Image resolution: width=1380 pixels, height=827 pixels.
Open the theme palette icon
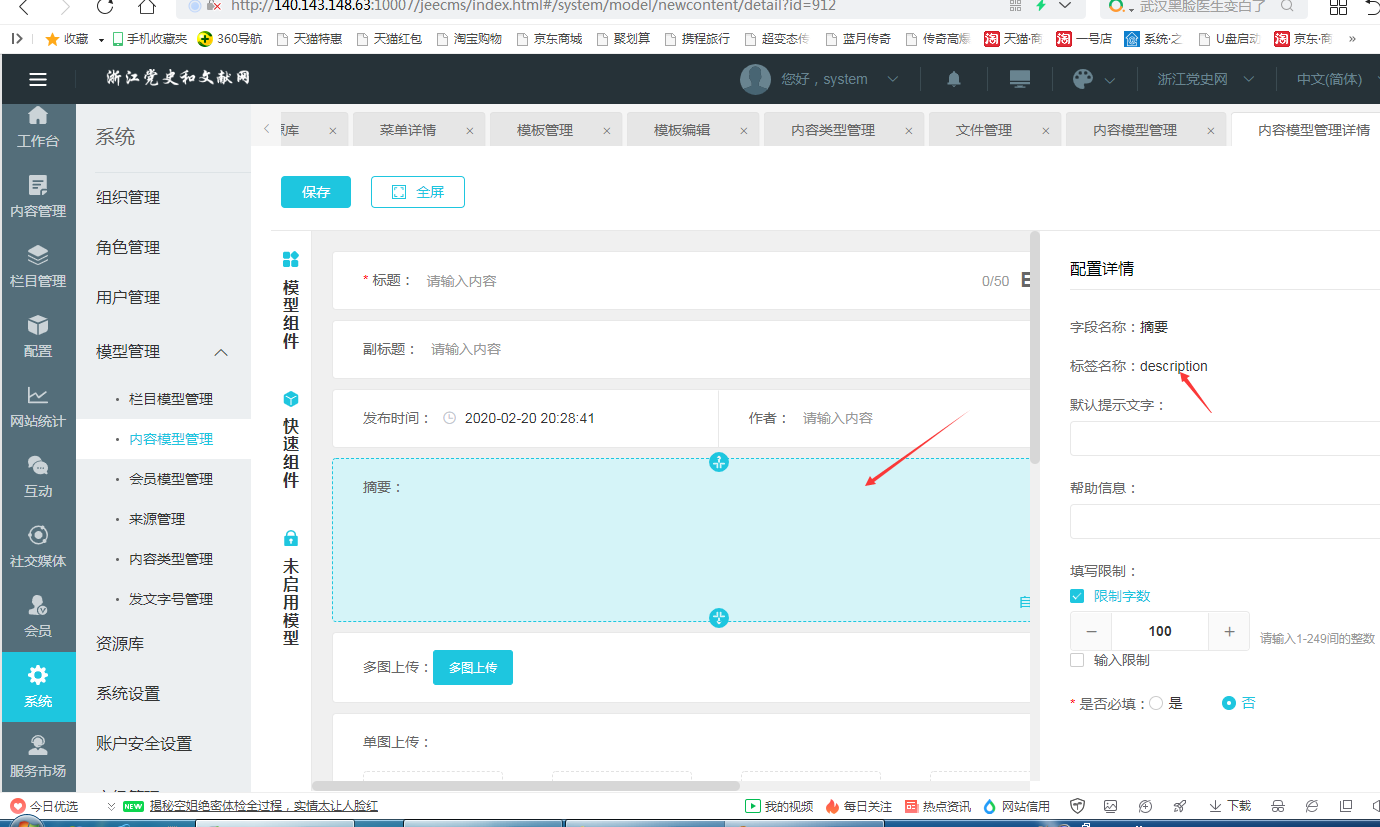pos(1083,79)
